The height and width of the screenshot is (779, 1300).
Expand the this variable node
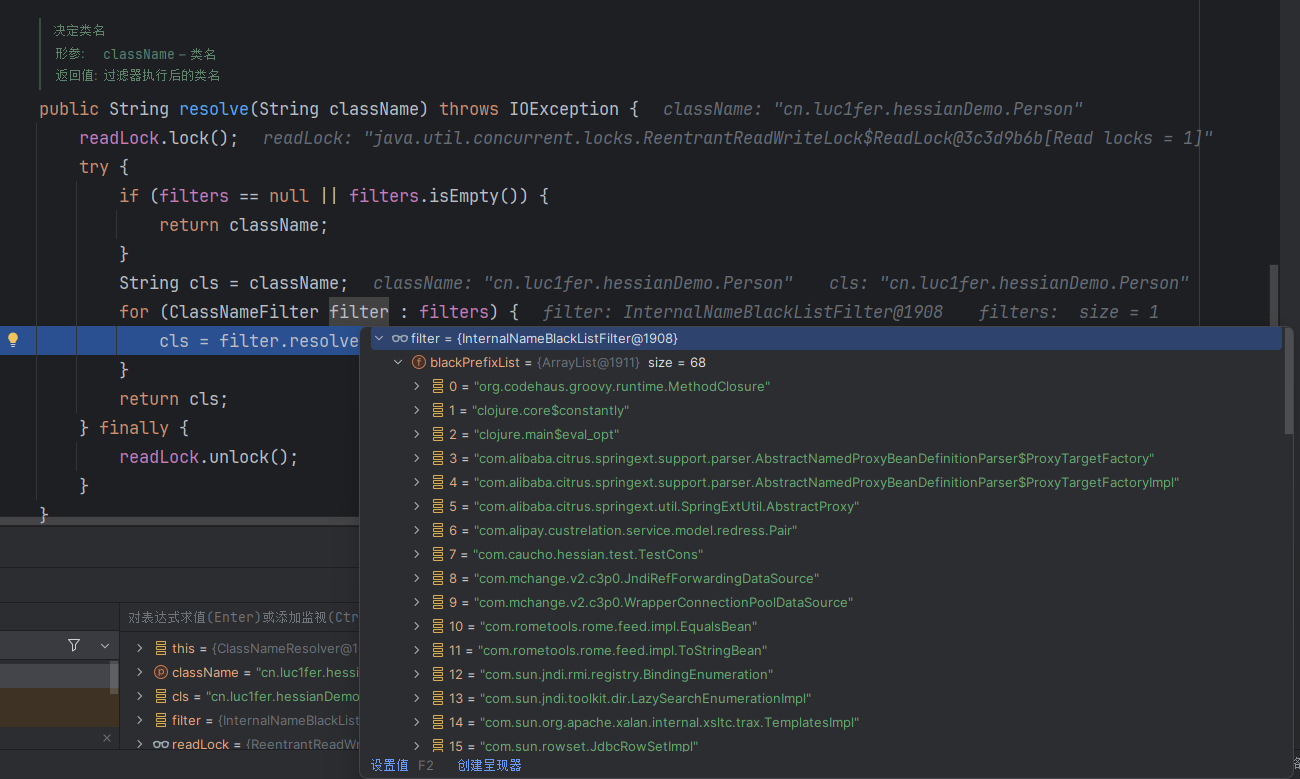click(140, 648)
